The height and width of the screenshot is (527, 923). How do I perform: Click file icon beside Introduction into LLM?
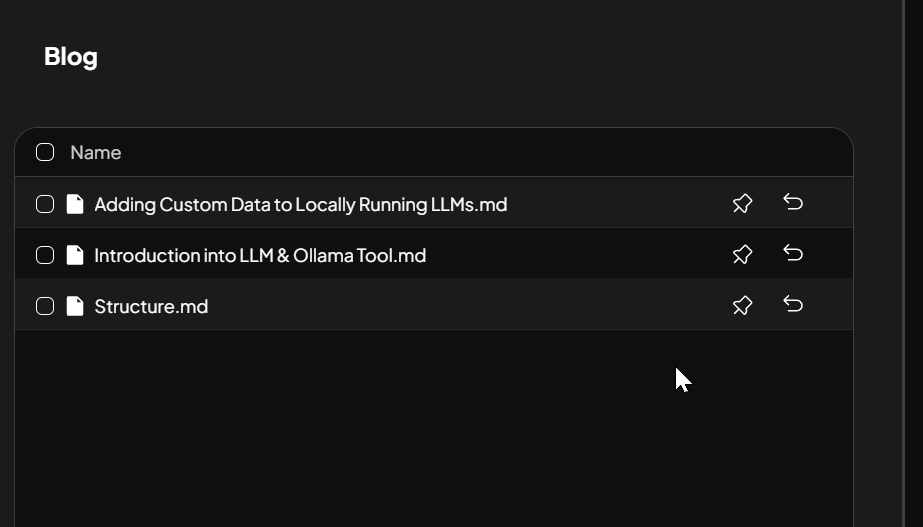(75, 255)
